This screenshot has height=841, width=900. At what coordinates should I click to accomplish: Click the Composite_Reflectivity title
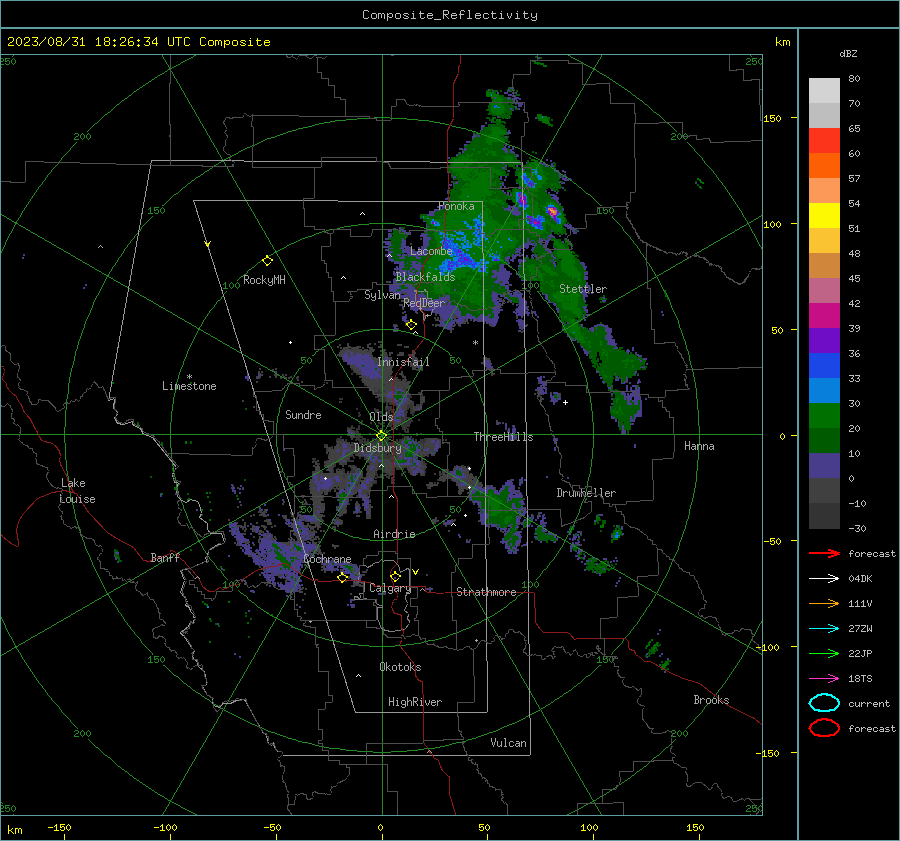[x=450, y=15]
